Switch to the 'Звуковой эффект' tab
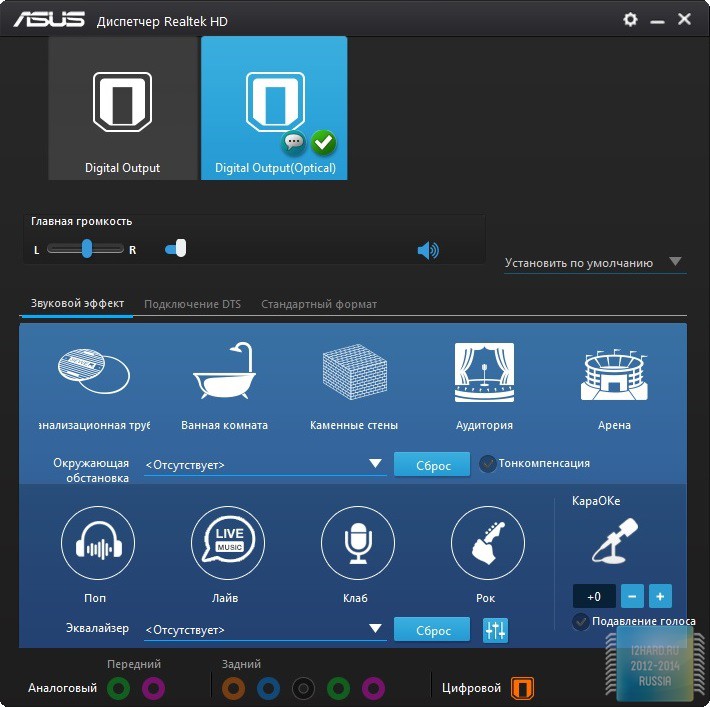The height and width of the screenshot is (707, 710). 77,303
